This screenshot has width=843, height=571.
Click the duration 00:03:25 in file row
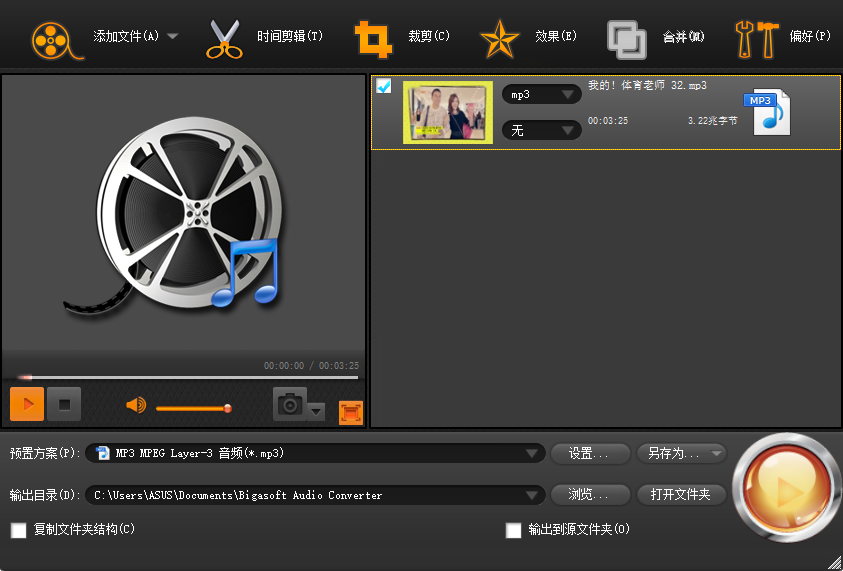point(608,121)
